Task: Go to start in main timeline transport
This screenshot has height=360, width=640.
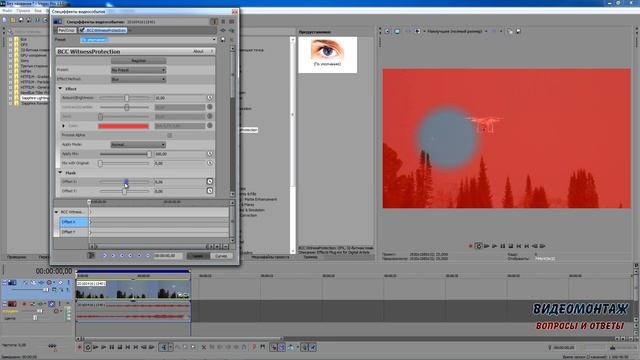Action: click(x=128, y=347)
